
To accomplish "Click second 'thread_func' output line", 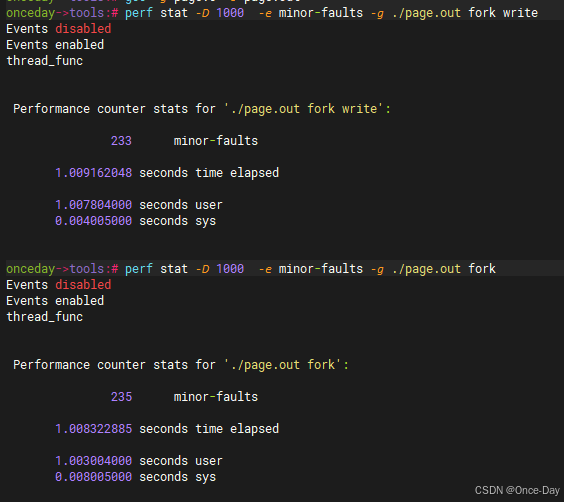I will point(45,317).
